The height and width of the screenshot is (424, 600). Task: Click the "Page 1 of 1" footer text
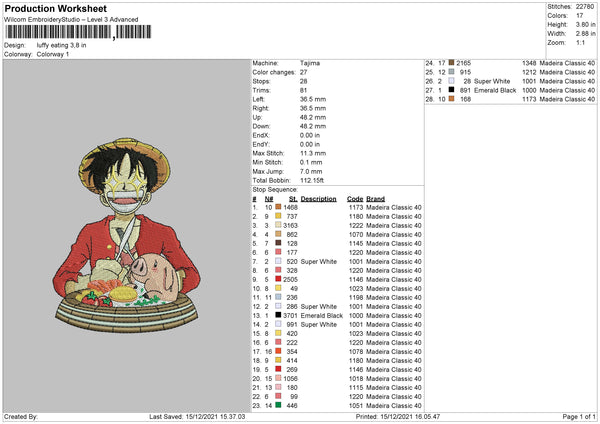tap(579, 416)
